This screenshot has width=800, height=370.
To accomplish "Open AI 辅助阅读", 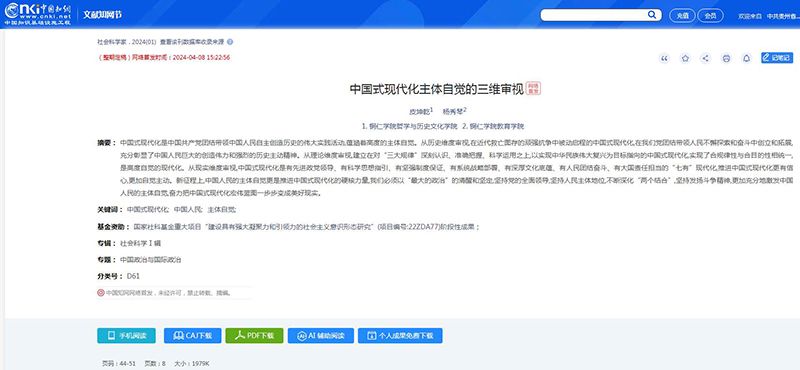I will [x=320, y=336].
